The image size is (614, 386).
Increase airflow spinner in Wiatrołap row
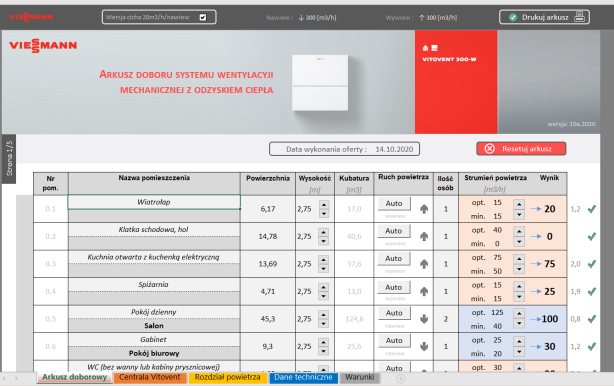pyautogui.click(x=519, y=204)
